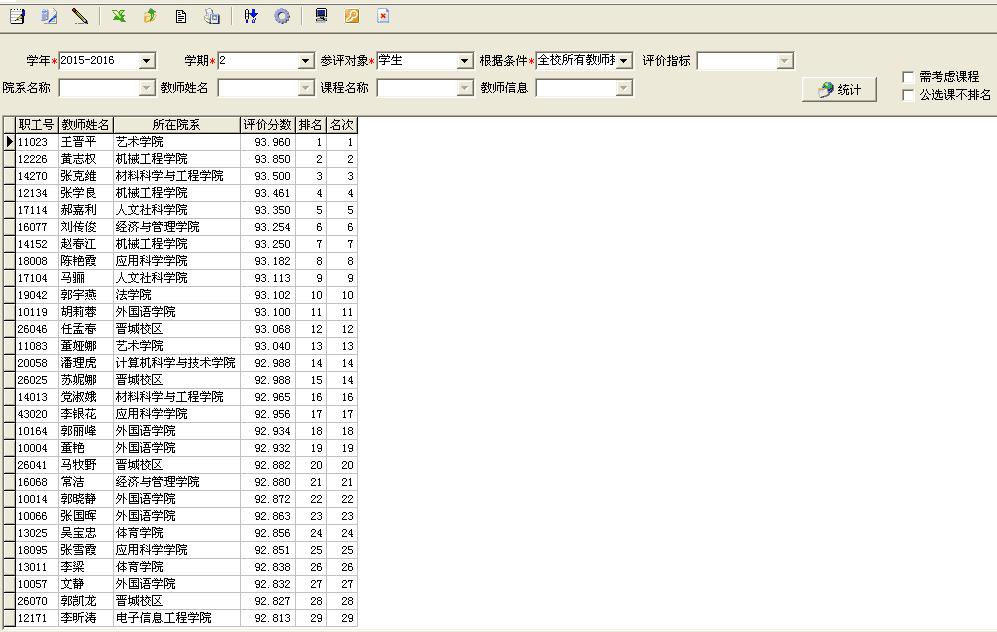Click the 评价分数 column header

(267, 125)
